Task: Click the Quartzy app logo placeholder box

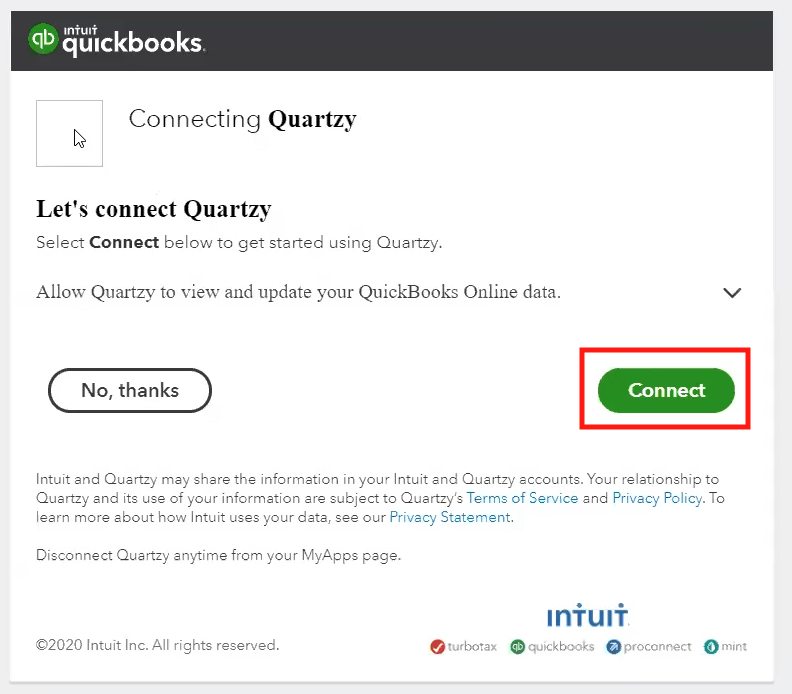Action: (x=69, y=133)
